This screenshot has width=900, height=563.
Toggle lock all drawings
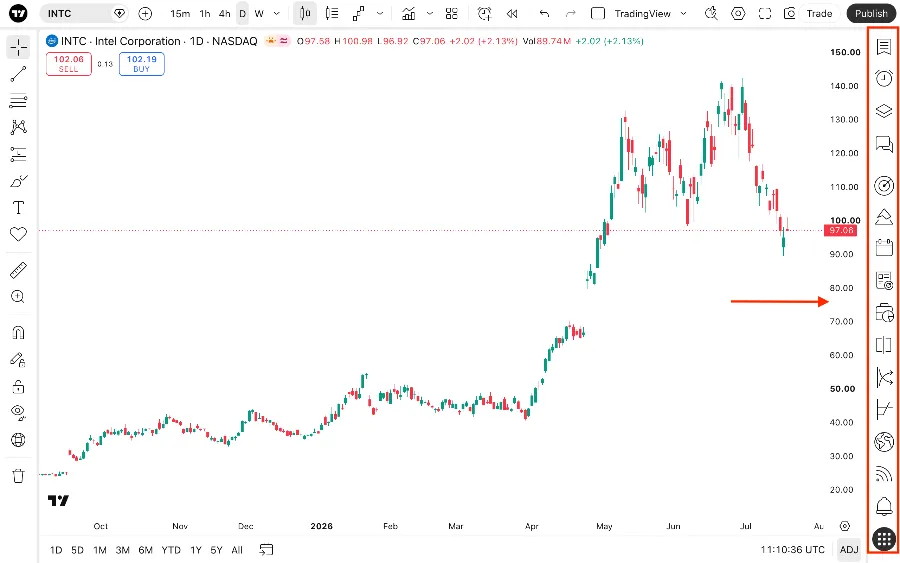point(18,386)
